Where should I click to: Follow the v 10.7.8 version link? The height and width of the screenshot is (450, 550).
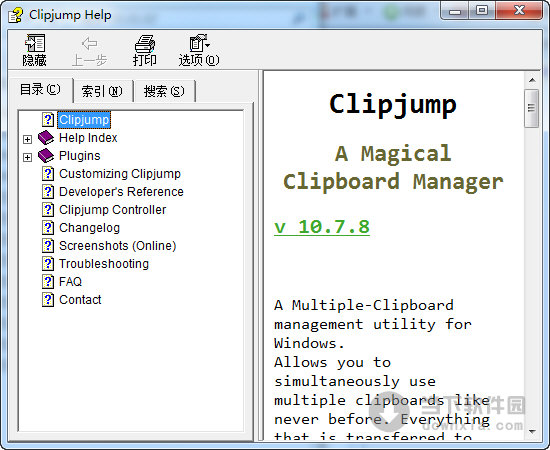tap(322, 227)
